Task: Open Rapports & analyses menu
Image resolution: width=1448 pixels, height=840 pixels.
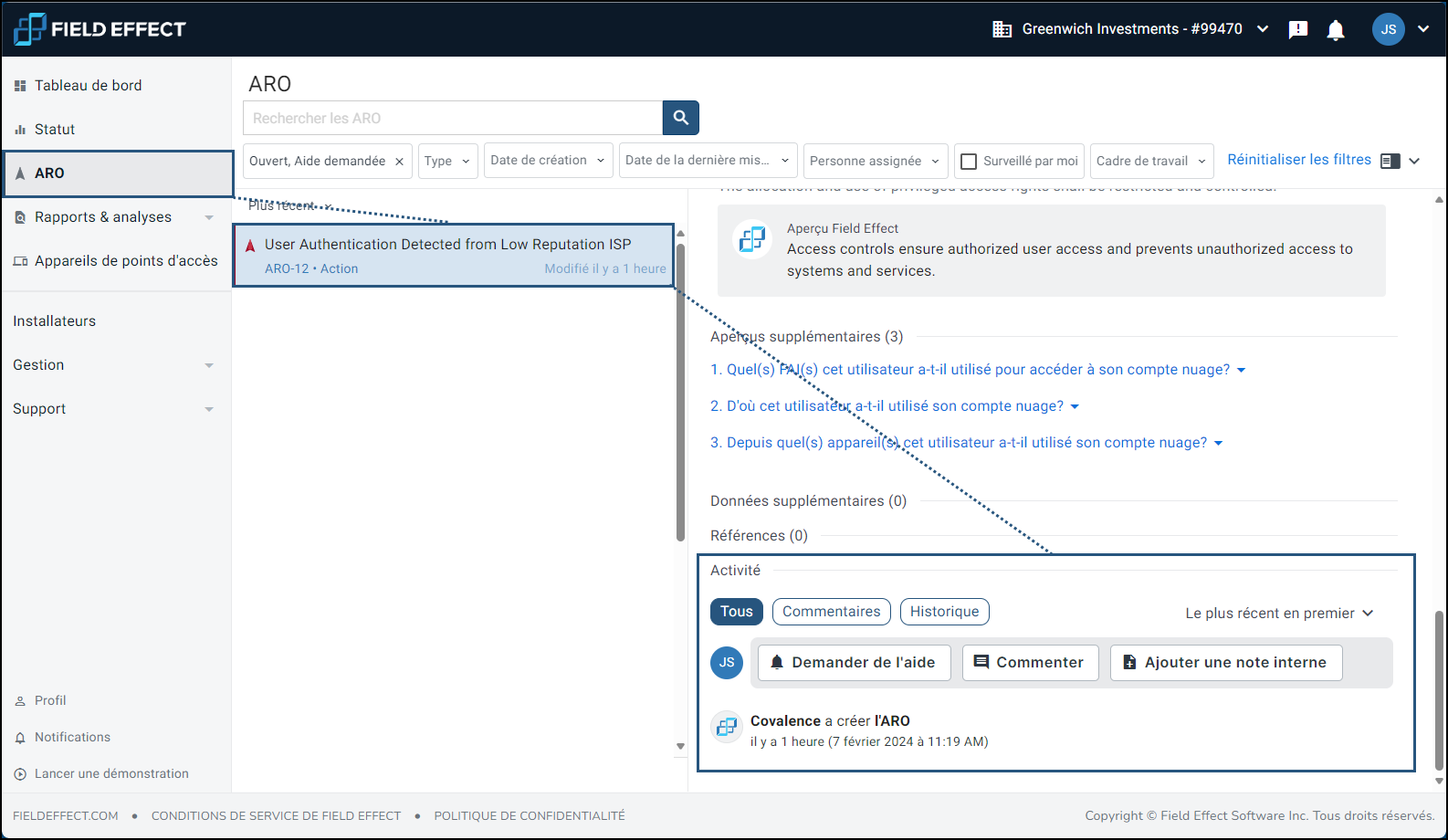Action: (x=115, y=217)
